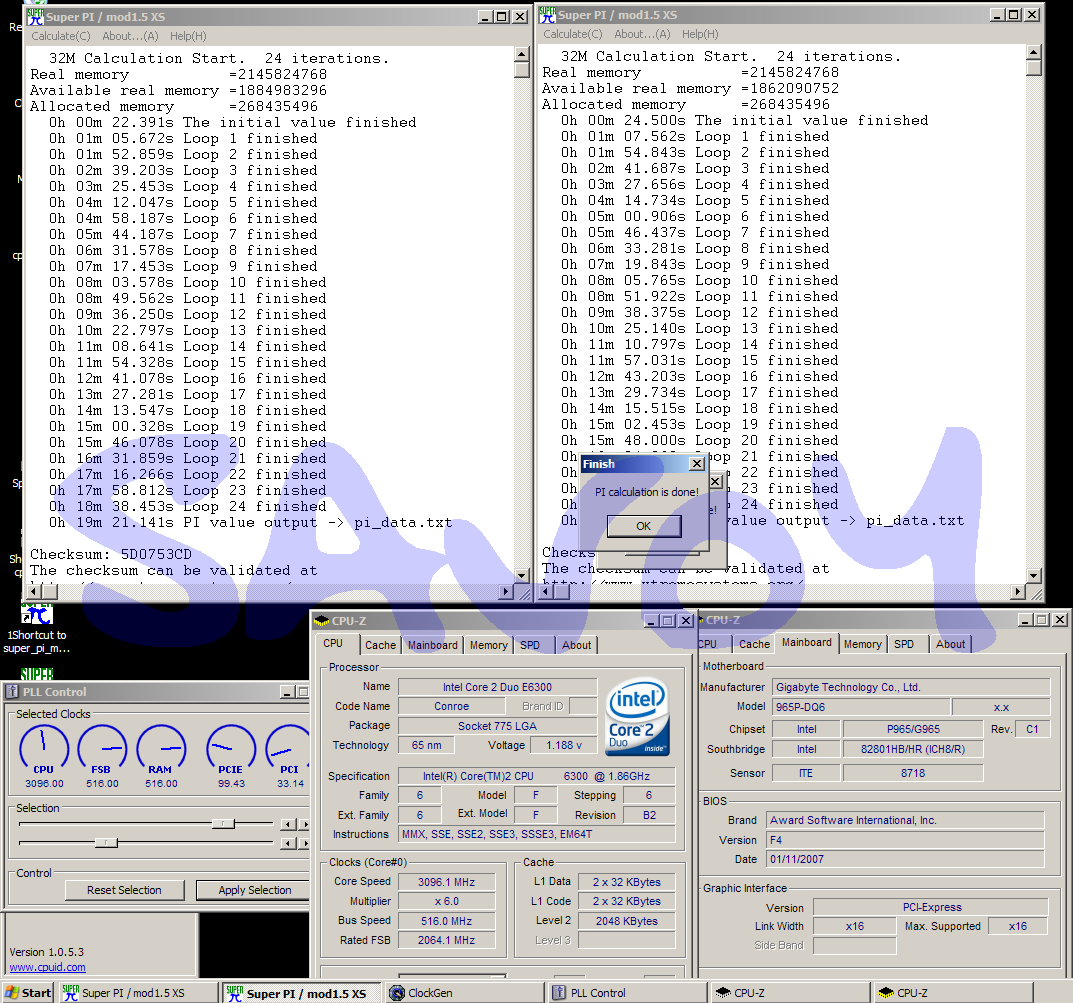Click left arrow beside upper Selection slider
The image size is (1073, 1003).
point(288,824)
